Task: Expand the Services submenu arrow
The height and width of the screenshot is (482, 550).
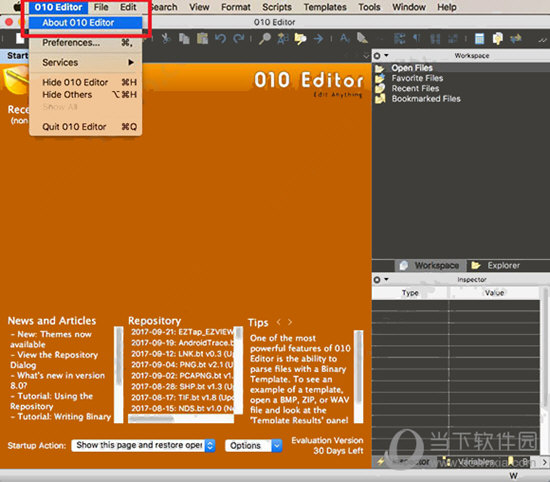Action: (x=131, y=62)
